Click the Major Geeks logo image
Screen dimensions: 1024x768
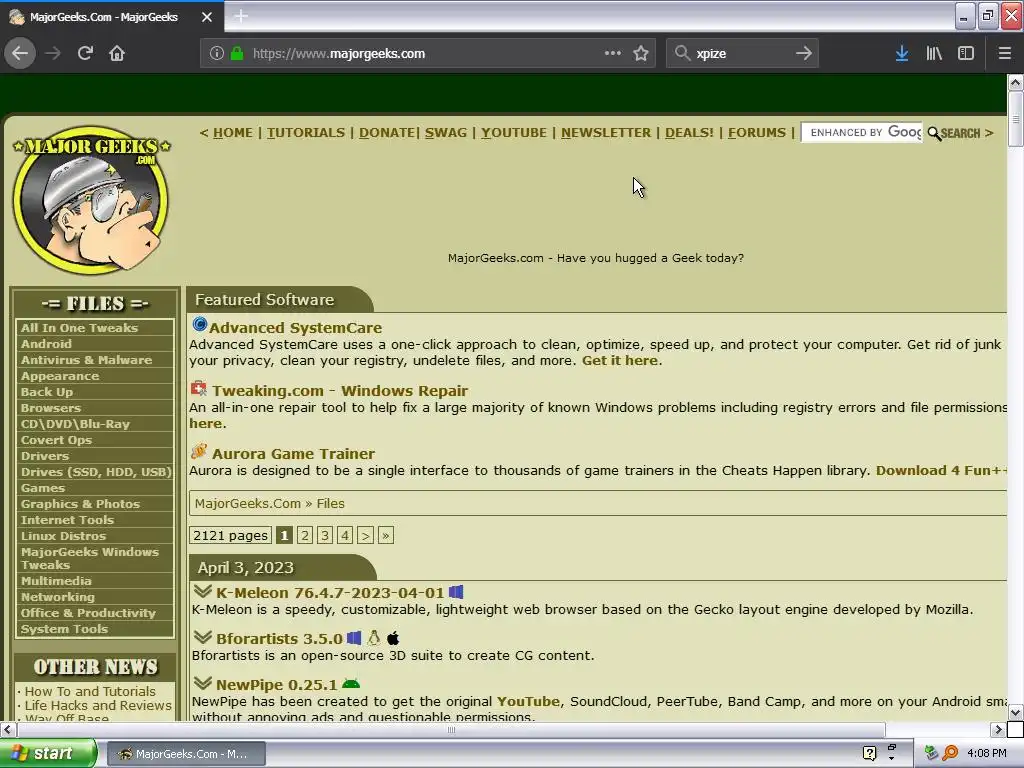point(91,200)
